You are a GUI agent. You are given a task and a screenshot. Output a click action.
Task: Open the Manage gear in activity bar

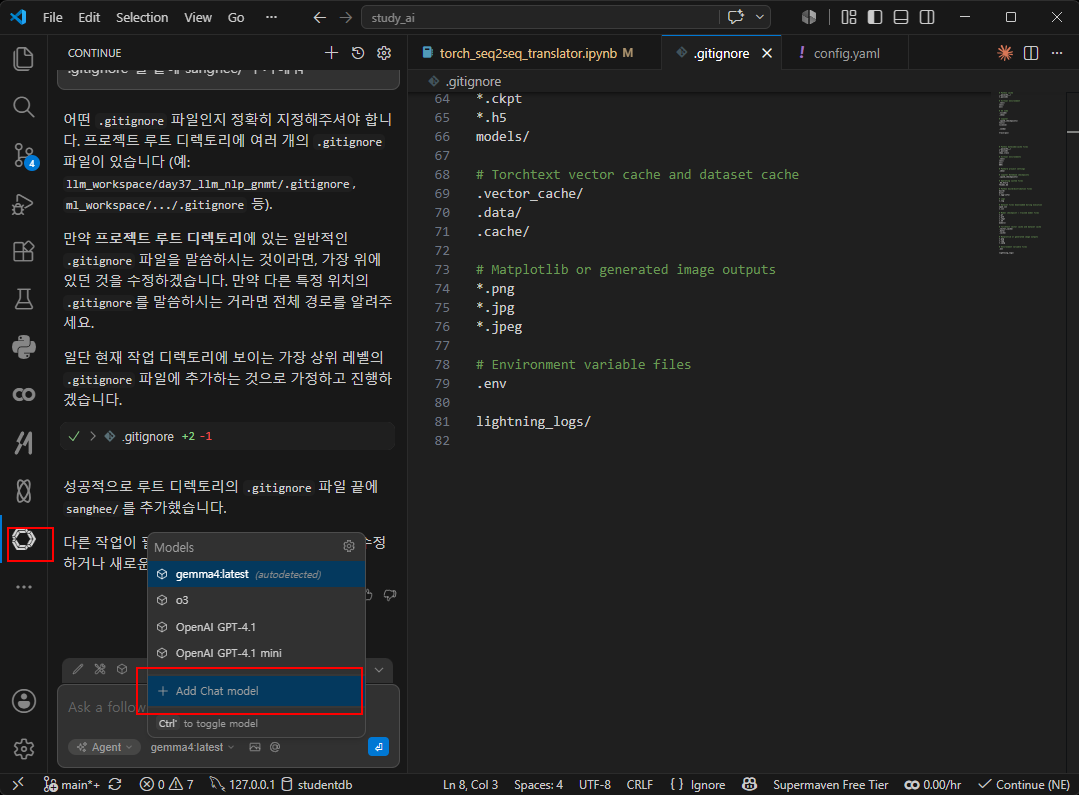(x=23, y=749)
